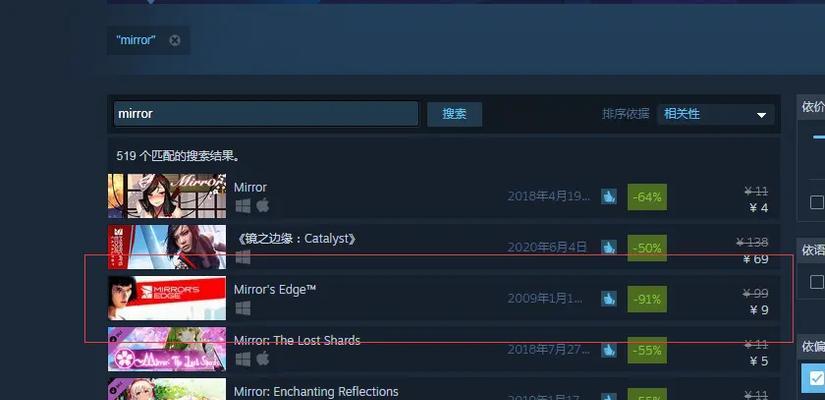Click the thumbs-up icon on 镜之边缘 Catalyst row
Viewport: 825px width, 400px height.
coord(609,247)
